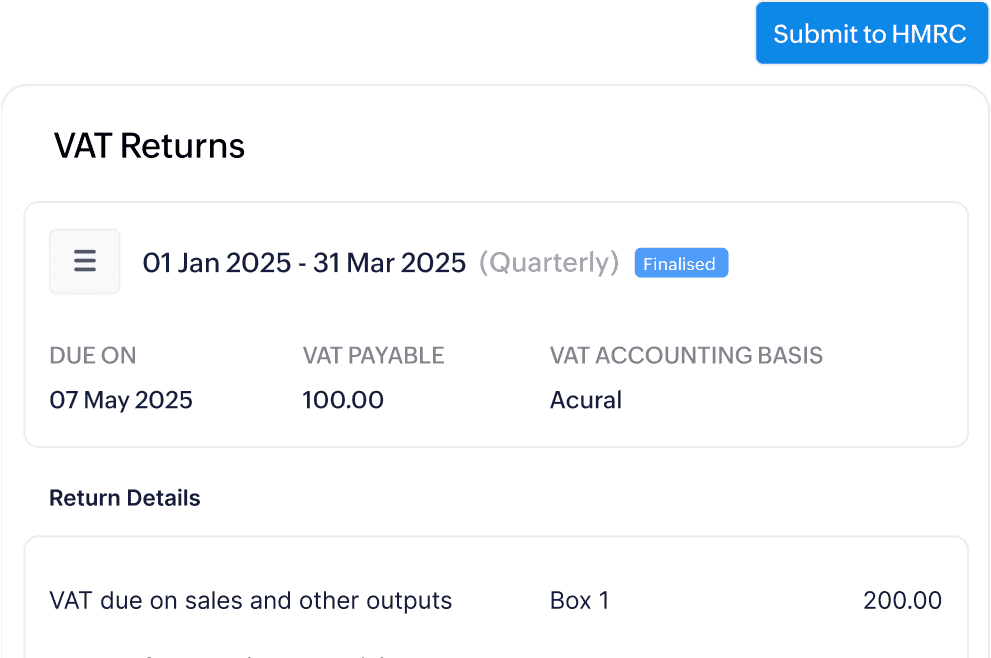Screen dimensions: 991x658
Task: Click the Return Details heading
Action: coord(125,498)
